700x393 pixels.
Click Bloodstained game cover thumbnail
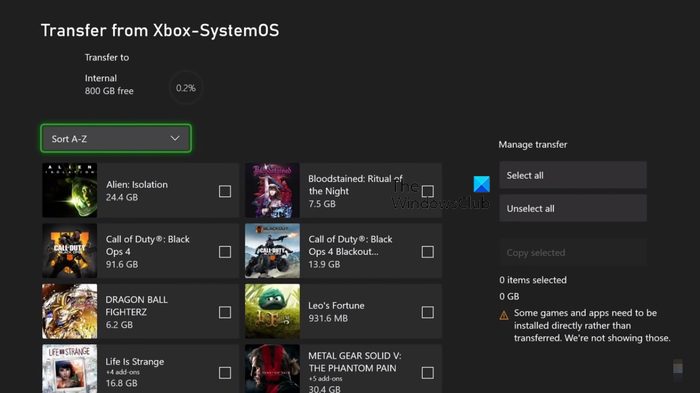[x=272, y=190]
